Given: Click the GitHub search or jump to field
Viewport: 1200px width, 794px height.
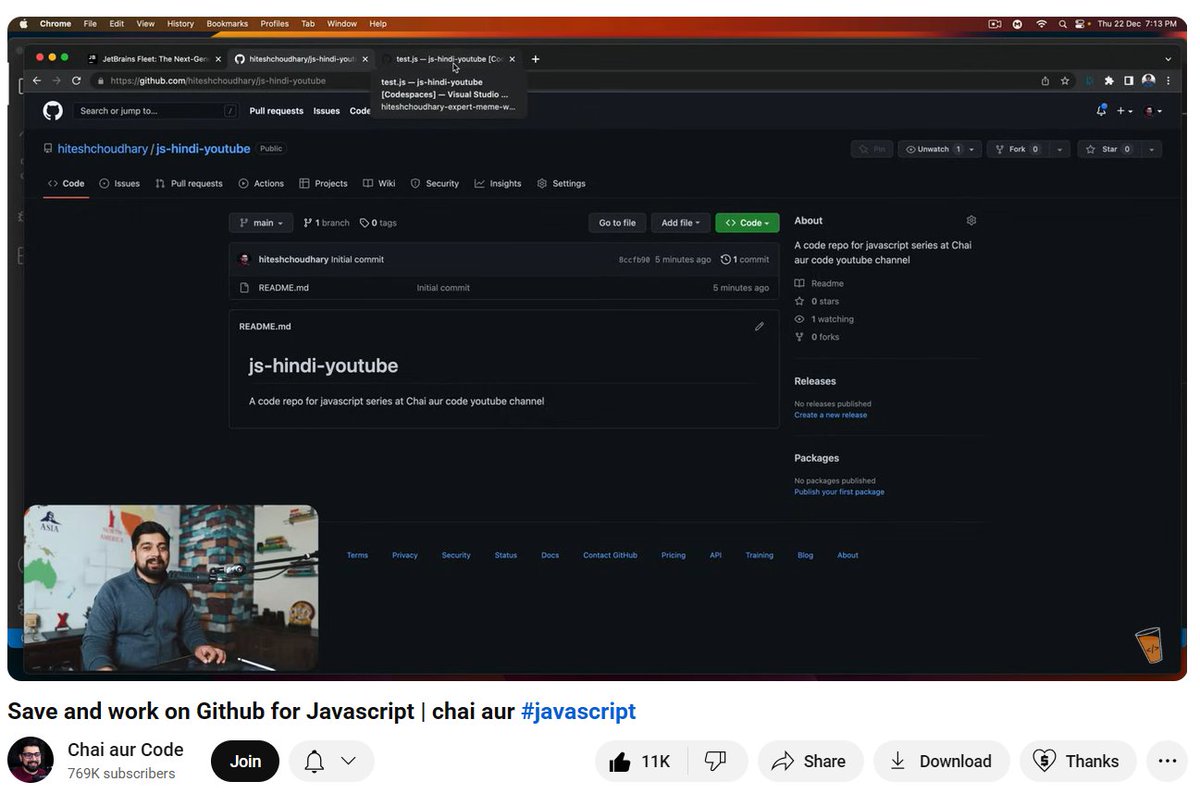Looking at the screenshot, I should 157,111.
